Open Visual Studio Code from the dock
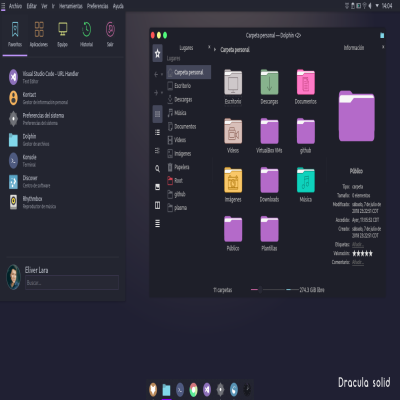The height and width of the screenshot is (400, 400). click(207, 389)
